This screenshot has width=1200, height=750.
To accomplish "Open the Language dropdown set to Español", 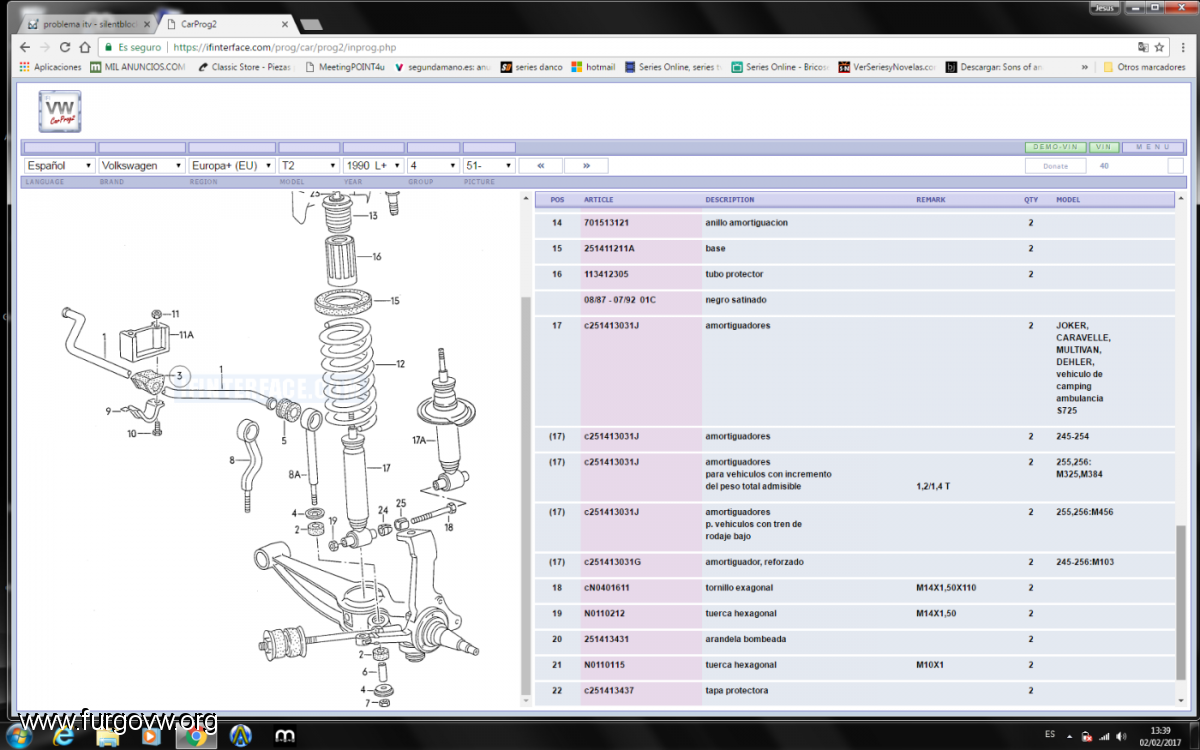I will pos(60,165).
